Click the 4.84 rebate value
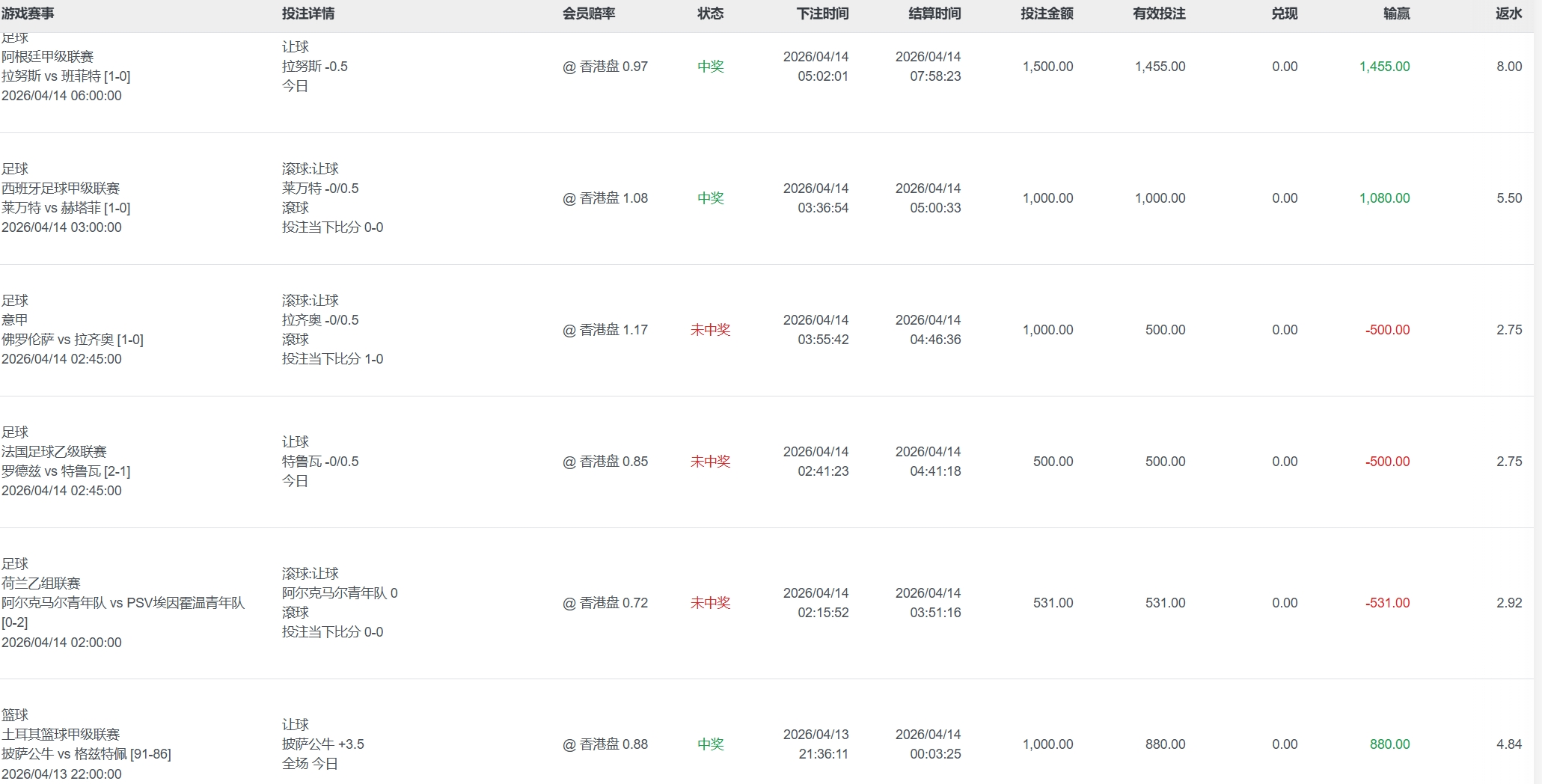The width and height of the screenshot is (1542, 784). [x=1508, y=744]
